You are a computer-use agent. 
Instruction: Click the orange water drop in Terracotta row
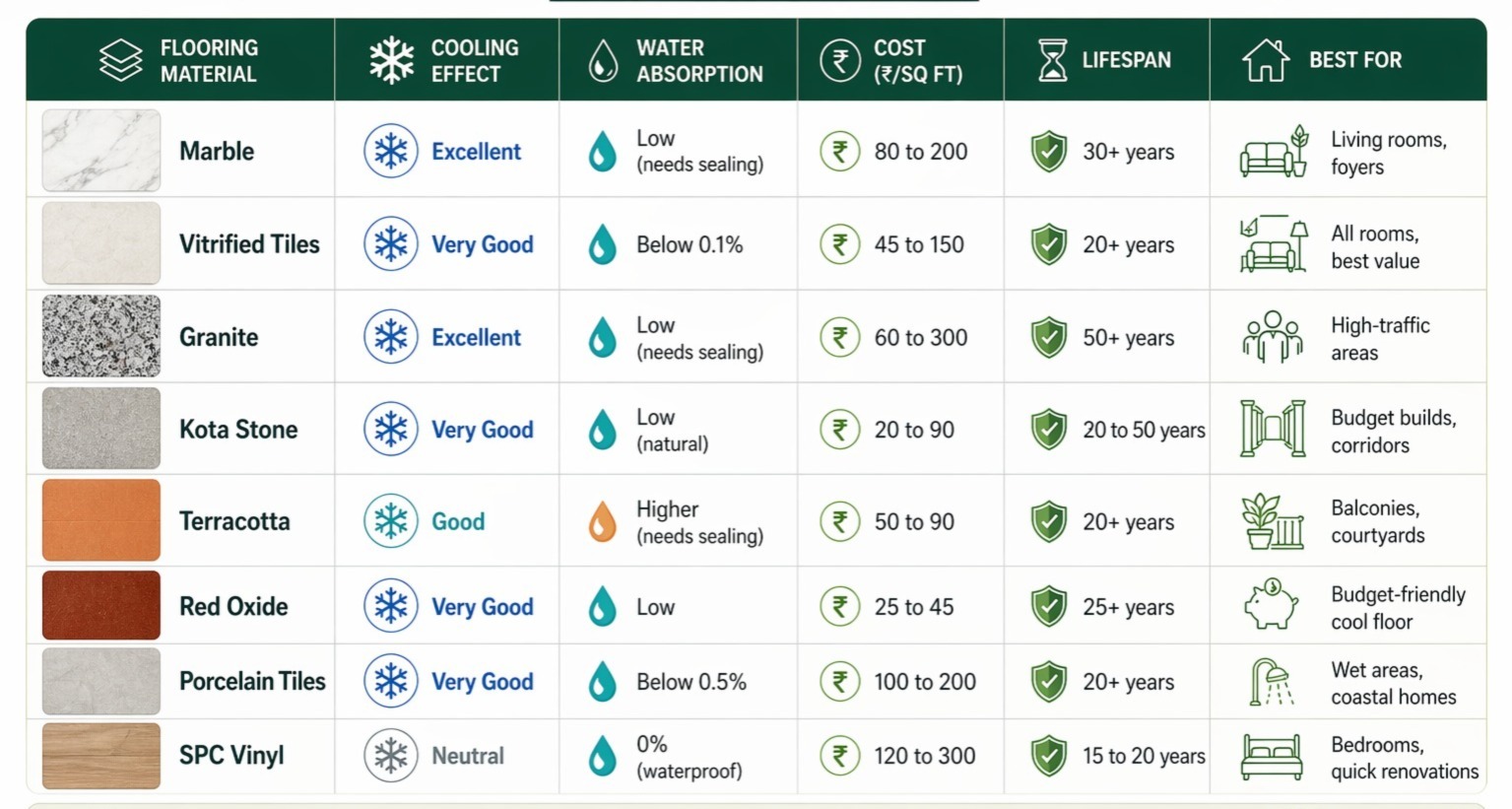point(602,521)
